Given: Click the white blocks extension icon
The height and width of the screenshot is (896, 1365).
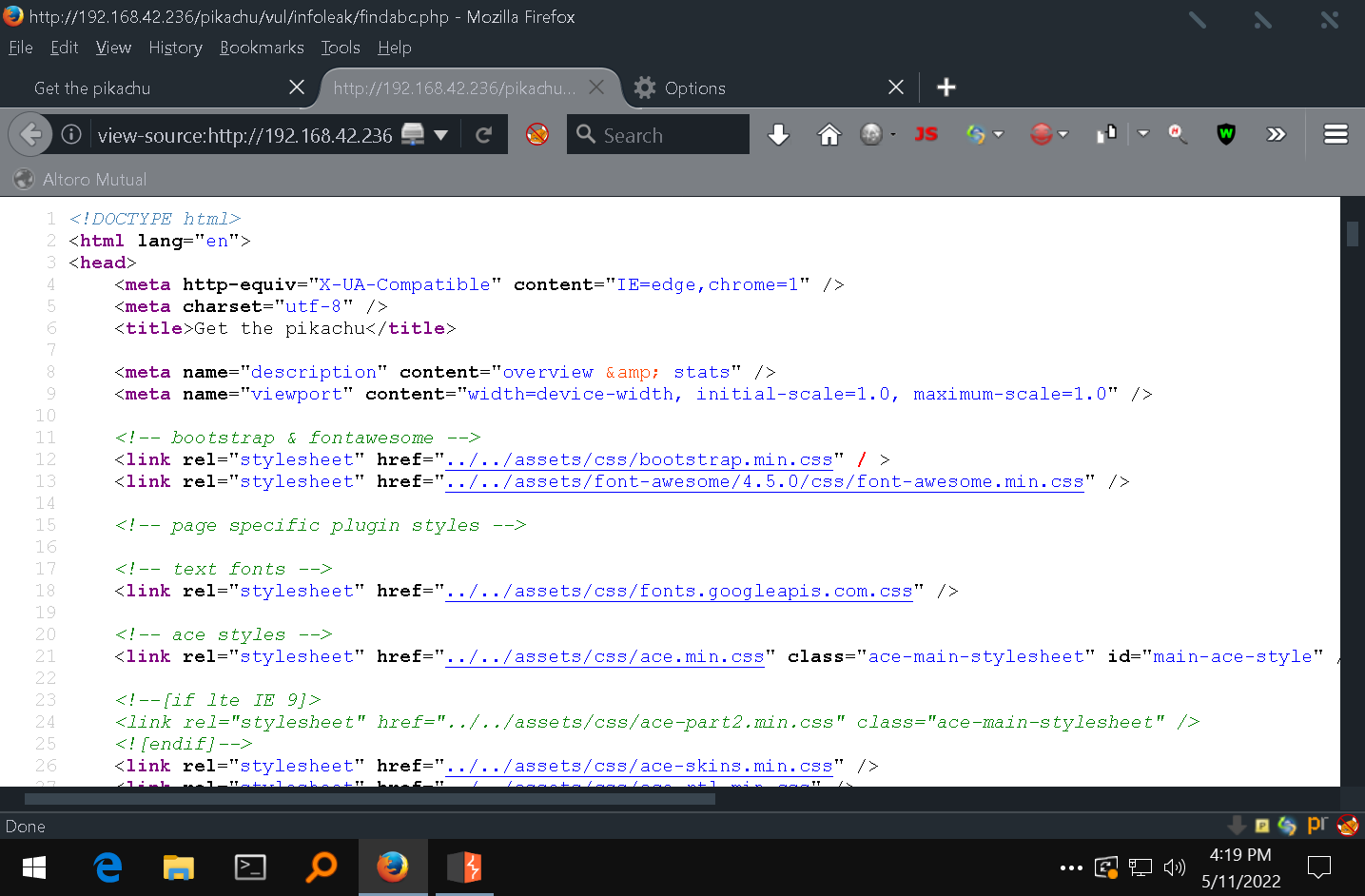Looking at the screenshot, I should pos(1106,135).
